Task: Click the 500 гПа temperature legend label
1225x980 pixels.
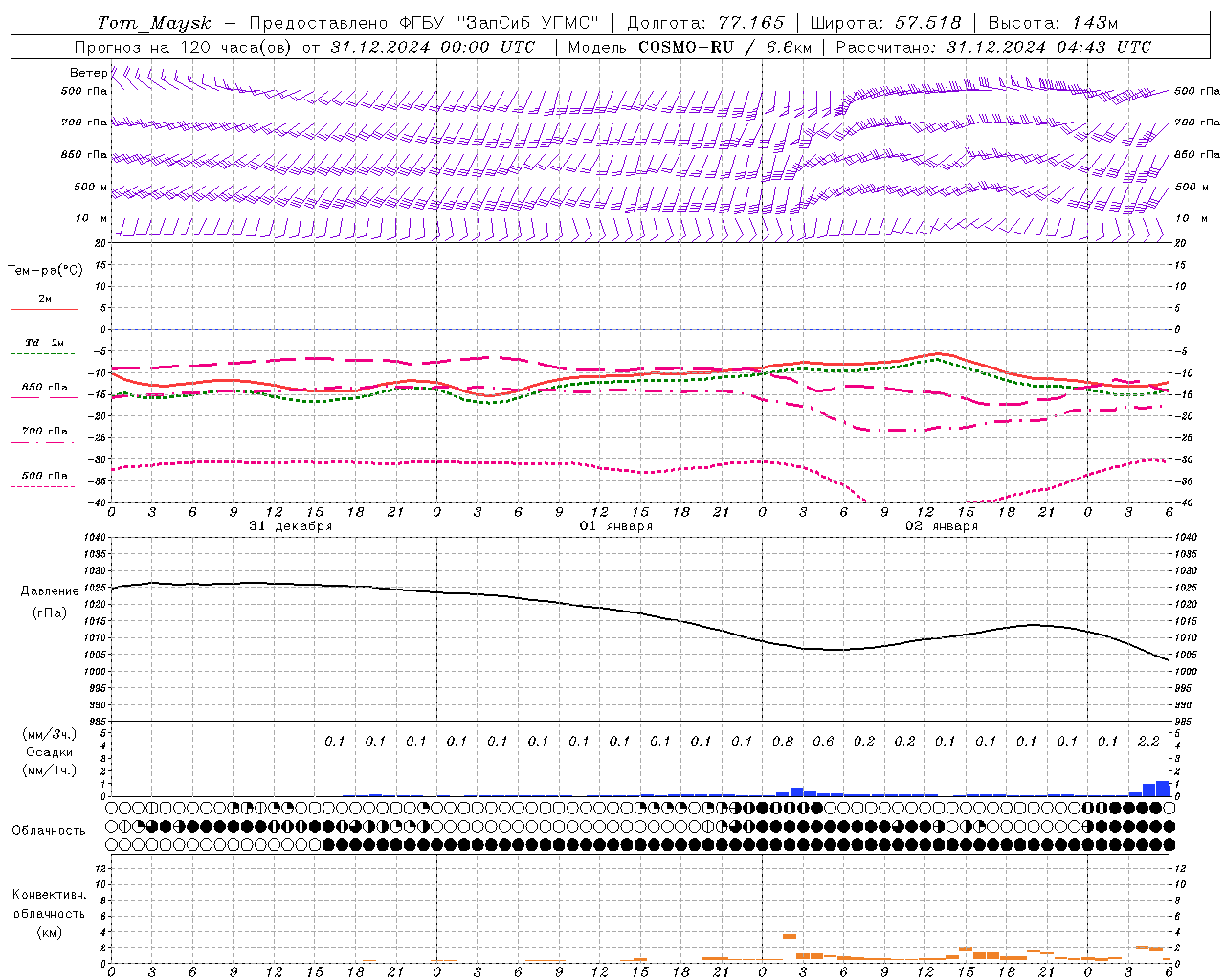Action: [x=45, y=476]
